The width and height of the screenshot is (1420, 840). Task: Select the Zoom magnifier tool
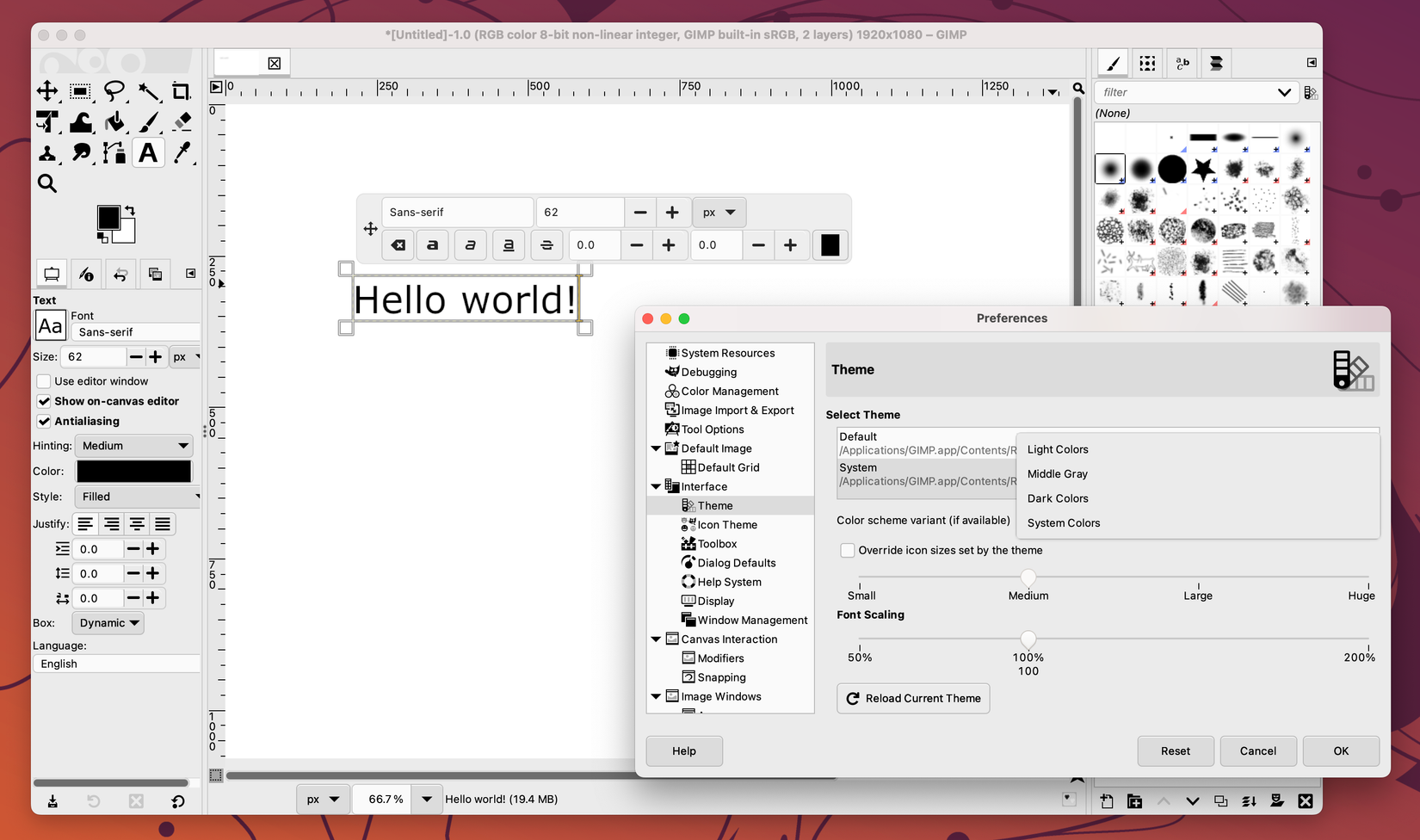47,183
